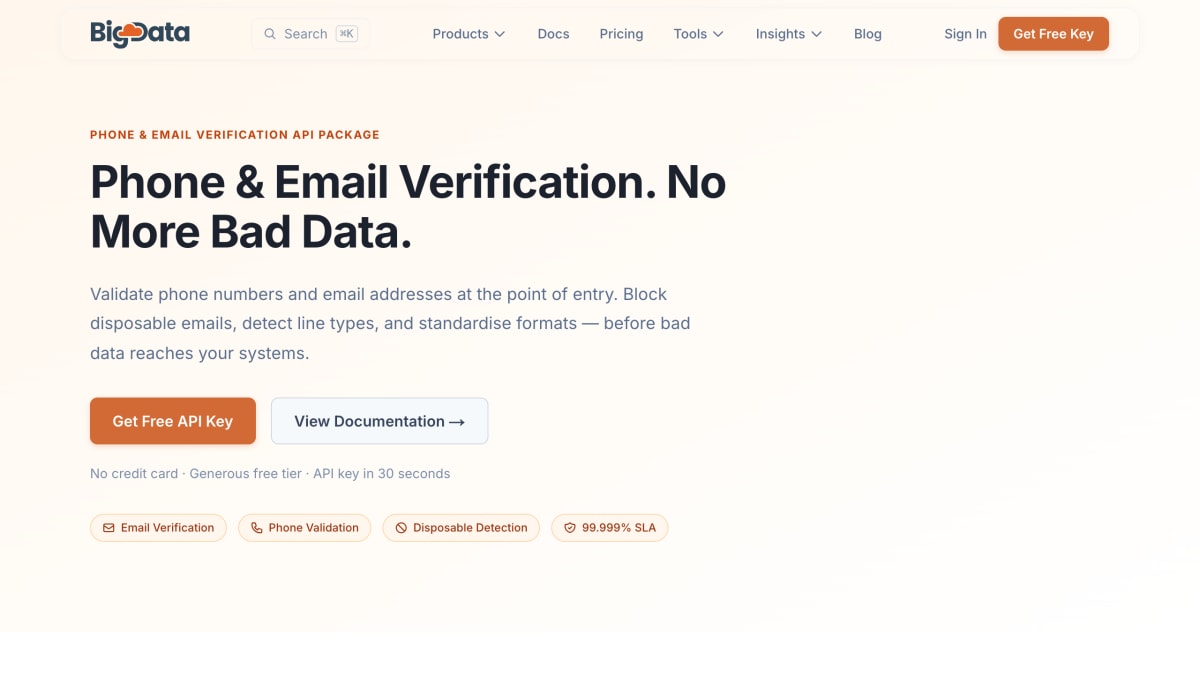Click the search magnifier icon
1200x675 pixels.
[270, 34]
